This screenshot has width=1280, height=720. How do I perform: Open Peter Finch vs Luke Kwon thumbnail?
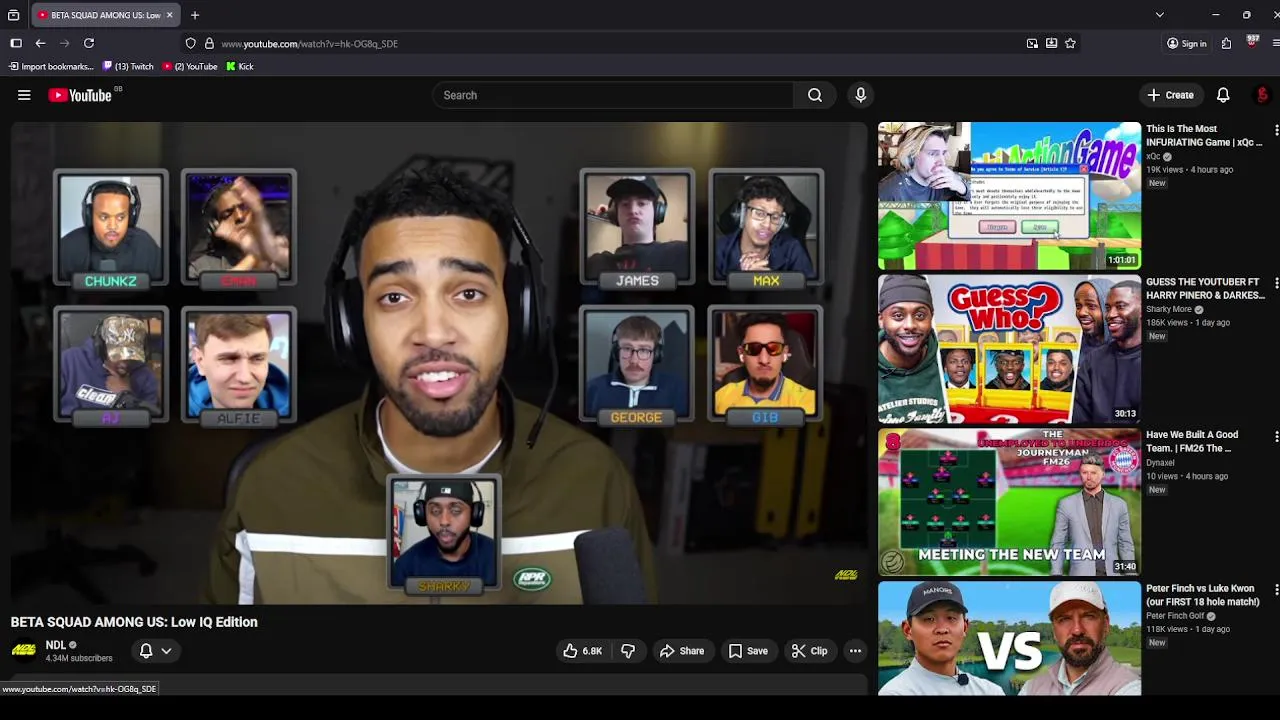(1009, 639)
